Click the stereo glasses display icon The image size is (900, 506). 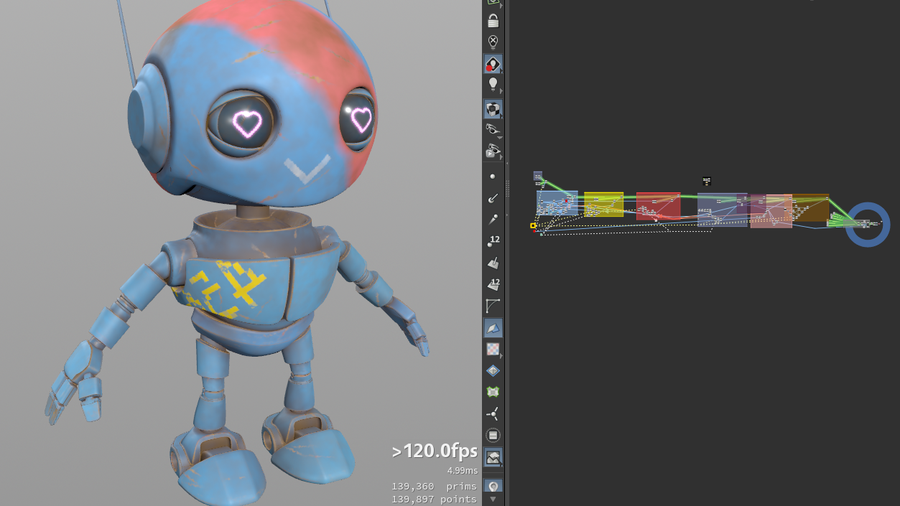click(x=493, y=129)
